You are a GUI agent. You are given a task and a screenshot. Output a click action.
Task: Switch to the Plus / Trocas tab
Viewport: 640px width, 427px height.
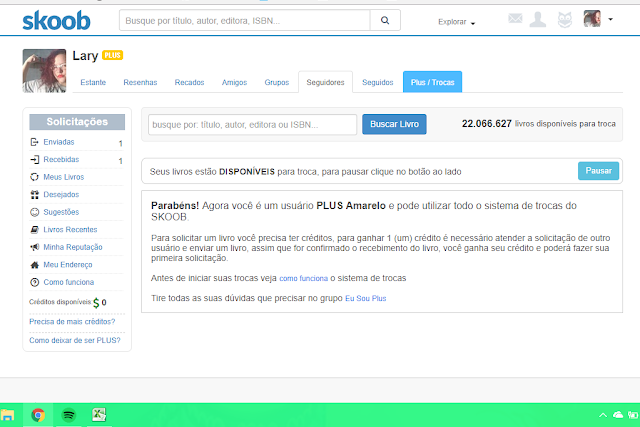click(x=432, y=82)
